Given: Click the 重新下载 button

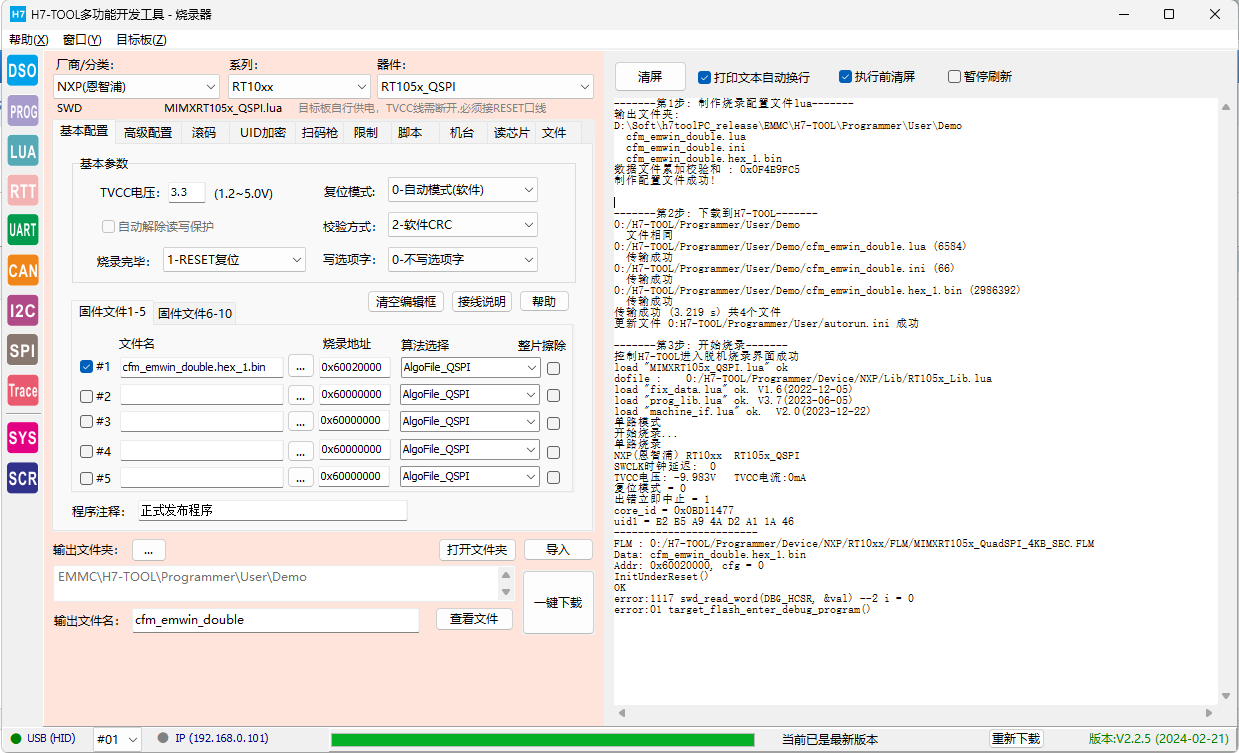Looking at the screenshot, I should [x=1016, y=739].
